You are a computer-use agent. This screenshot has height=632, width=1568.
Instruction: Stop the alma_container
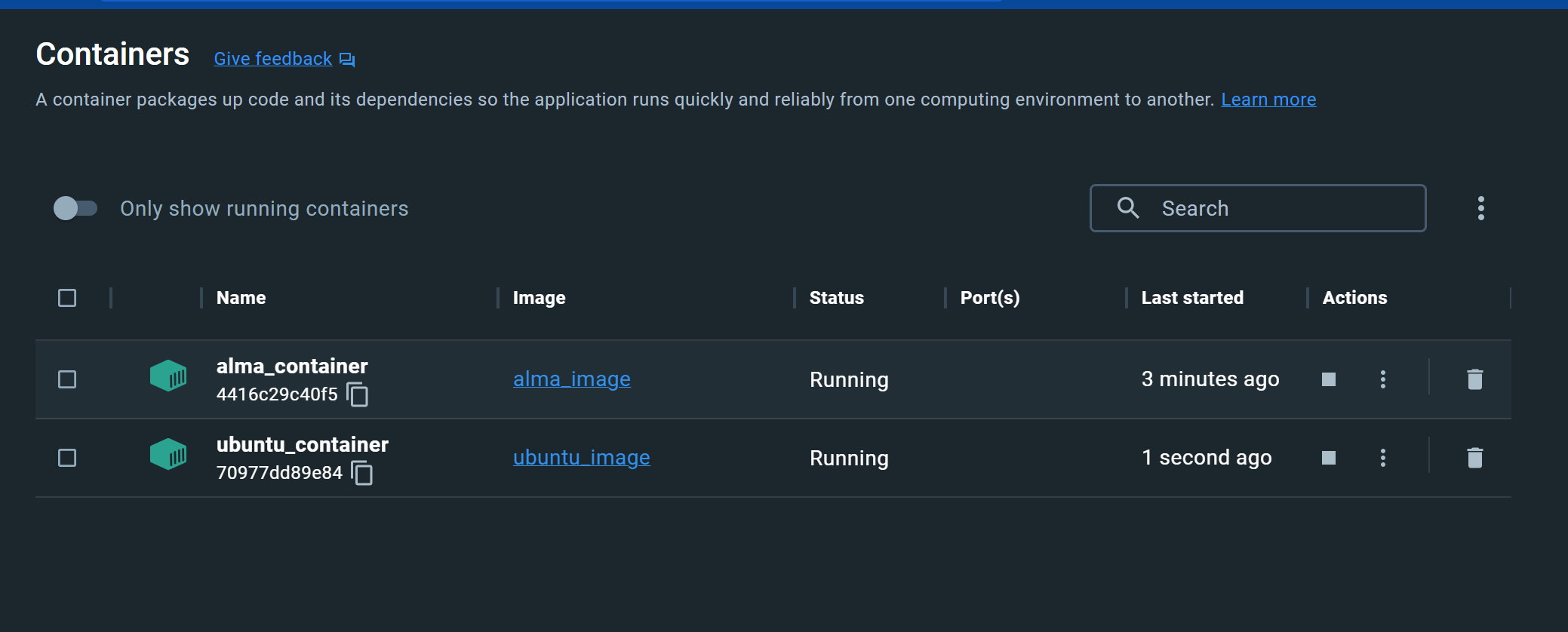coord(1329,379)
